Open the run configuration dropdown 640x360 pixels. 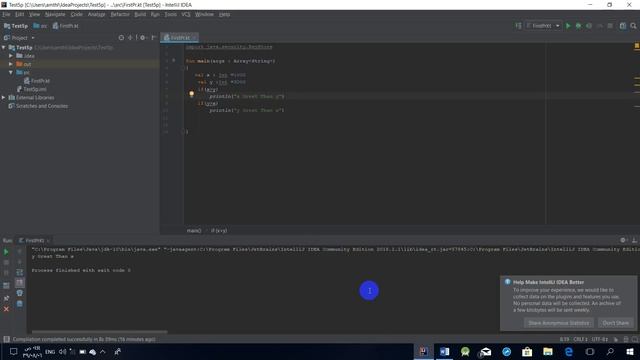[x=543, y=26]
